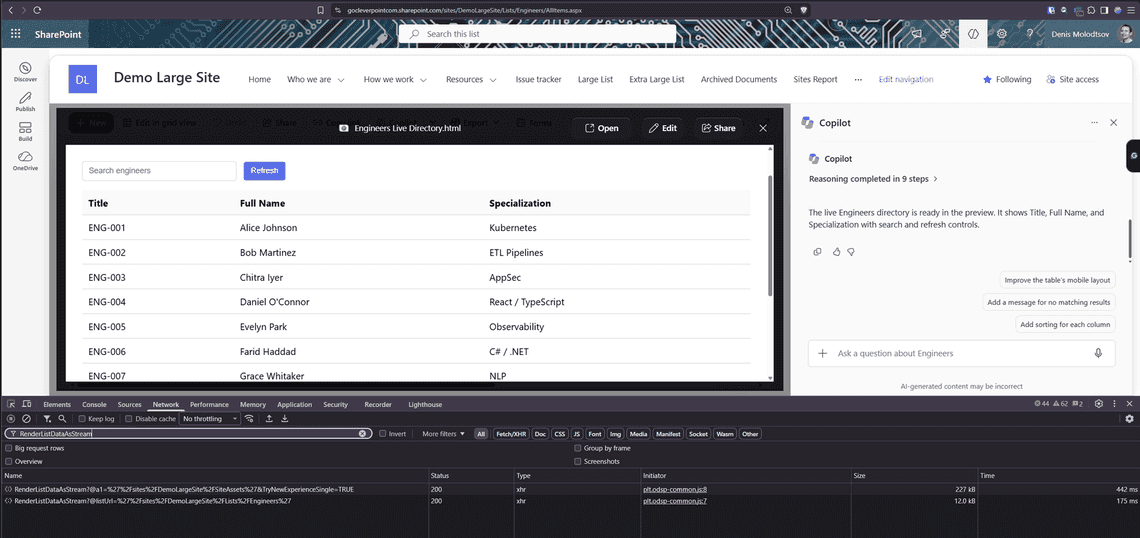This screenshot has width=1140, height=538.
Task: Open the plt.odsp-common.js:8 initiator link
Action: tap(675, 489)
